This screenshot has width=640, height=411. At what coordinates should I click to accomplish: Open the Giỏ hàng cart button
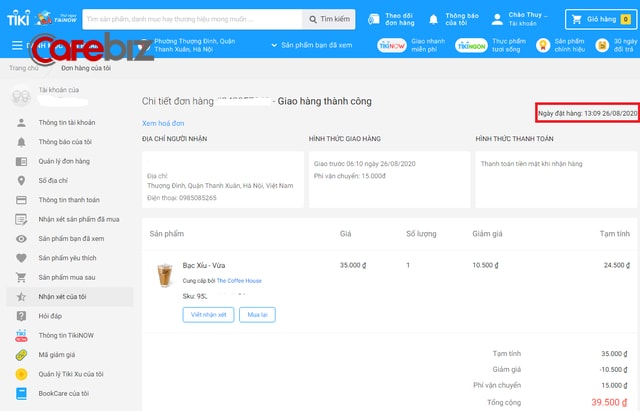point(600,19)
